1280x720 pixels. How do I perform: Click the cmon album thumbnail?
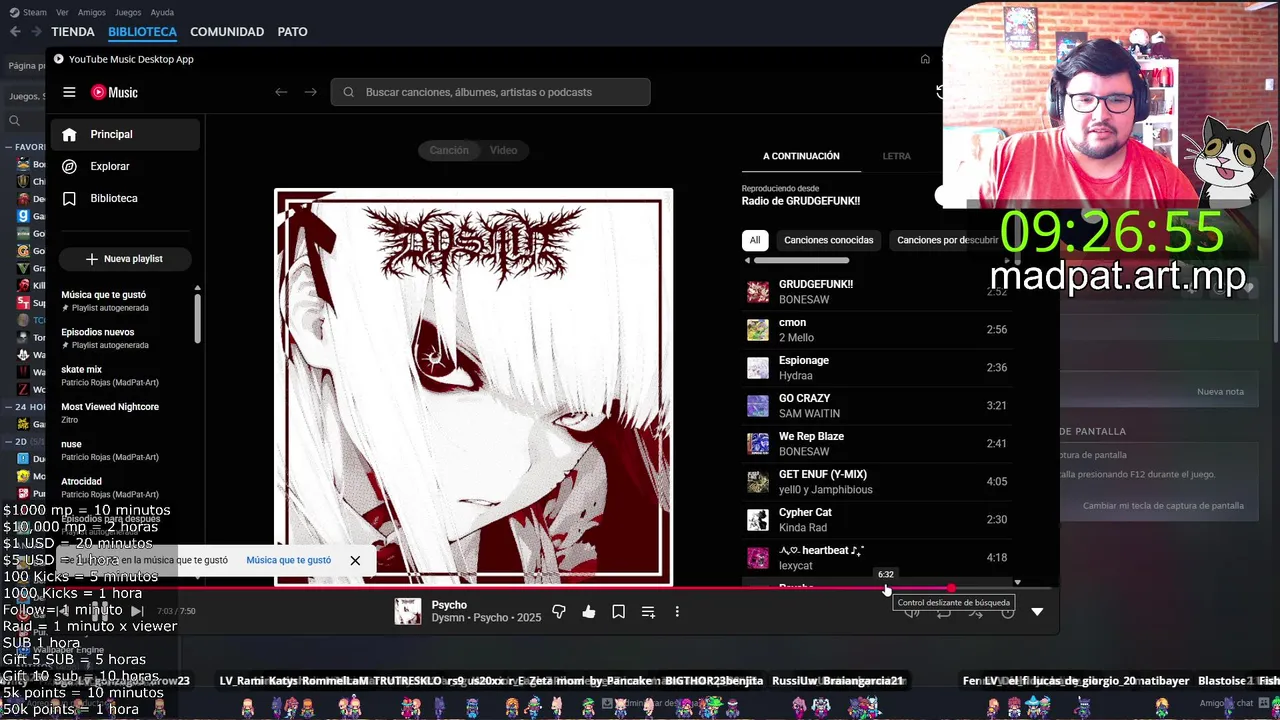click(x=758, y=330)
